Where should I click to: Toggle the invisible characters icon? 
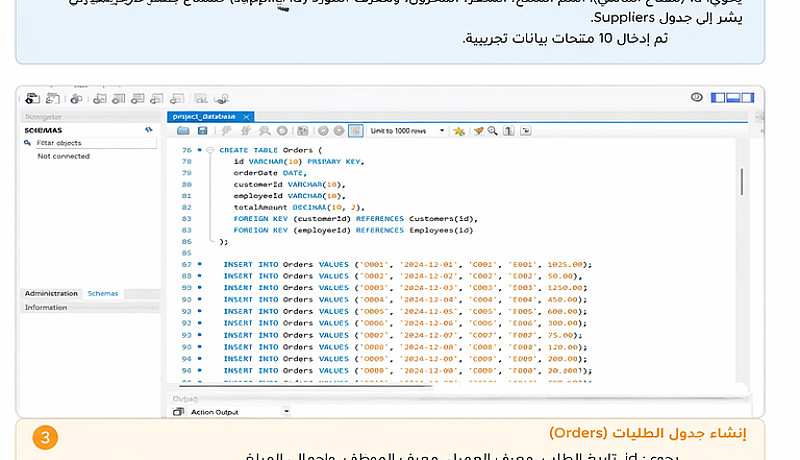click(509, 131)
